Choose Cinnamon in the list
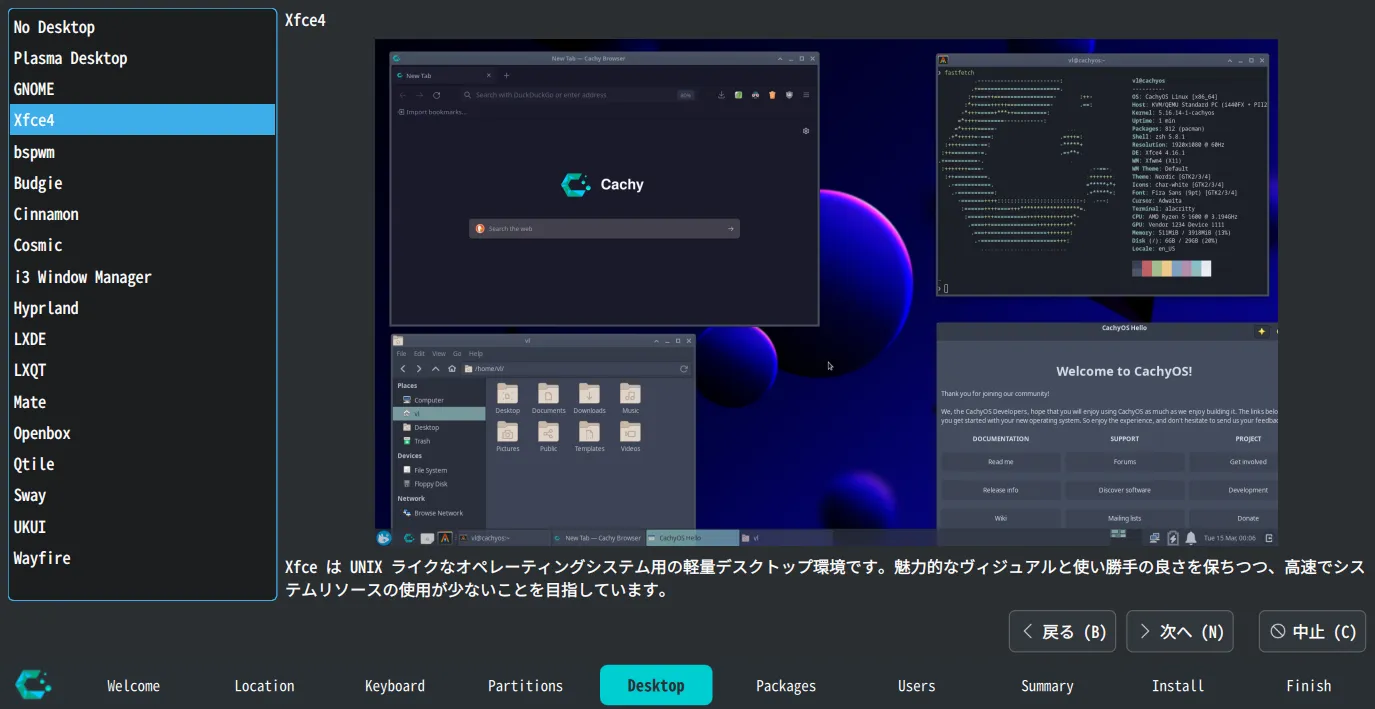This screenshot has width=1375, height=709. point(142,214)
